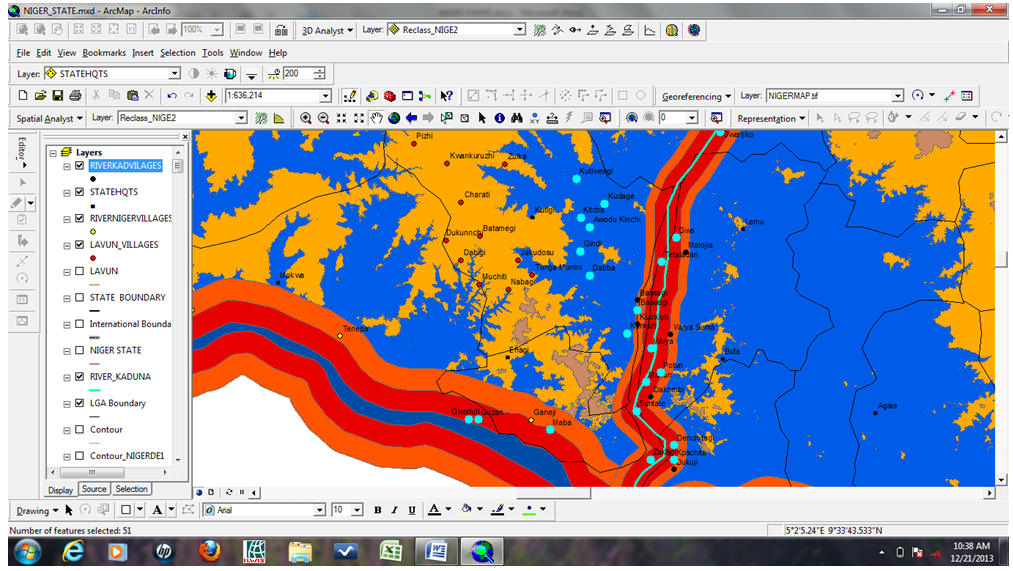Click the font color swatch
Viewport: 1013px width, 571px height.
click(434, 510)
